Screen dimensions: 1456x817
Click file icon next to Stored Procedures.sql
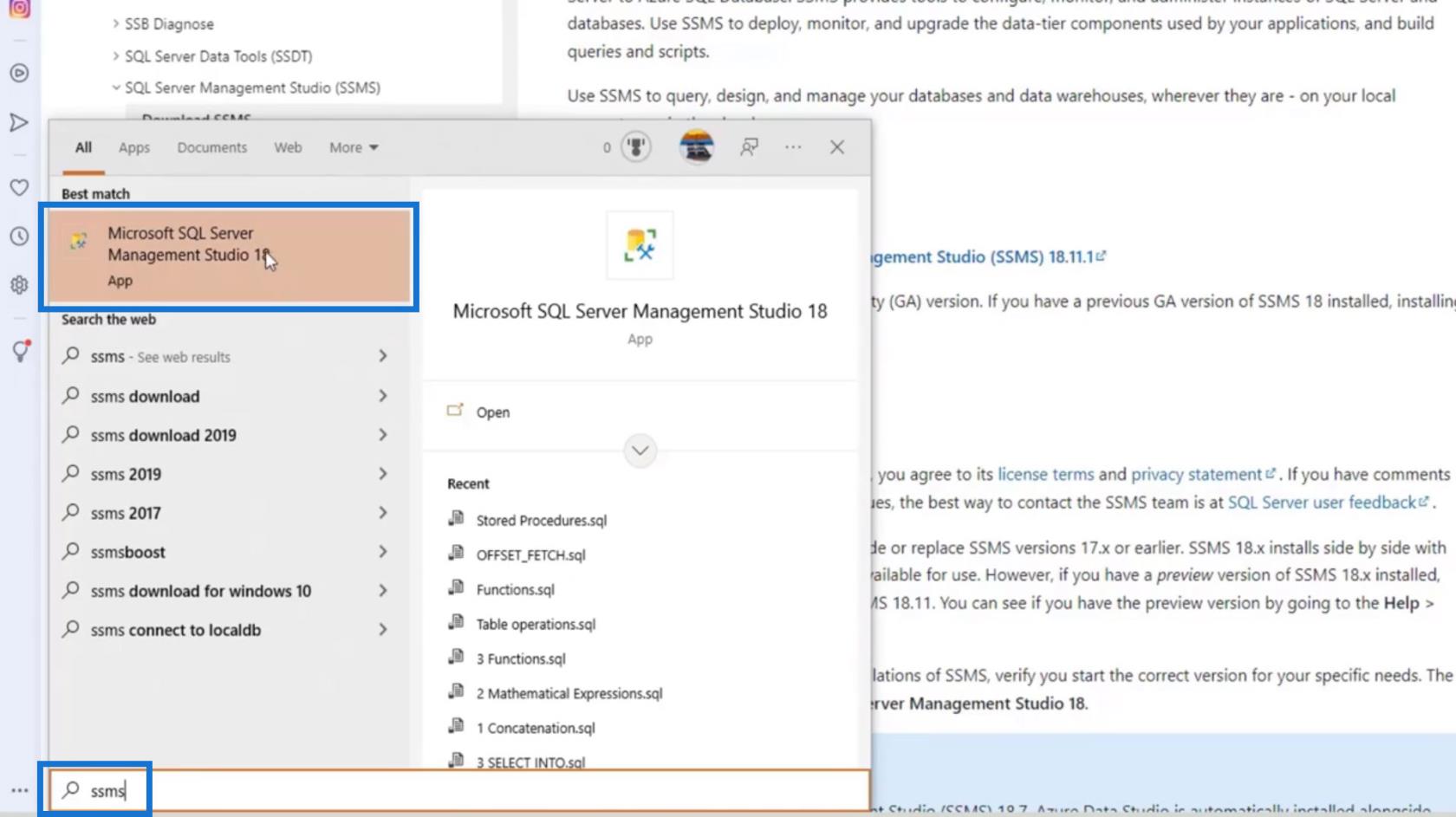tap(456, 519)
